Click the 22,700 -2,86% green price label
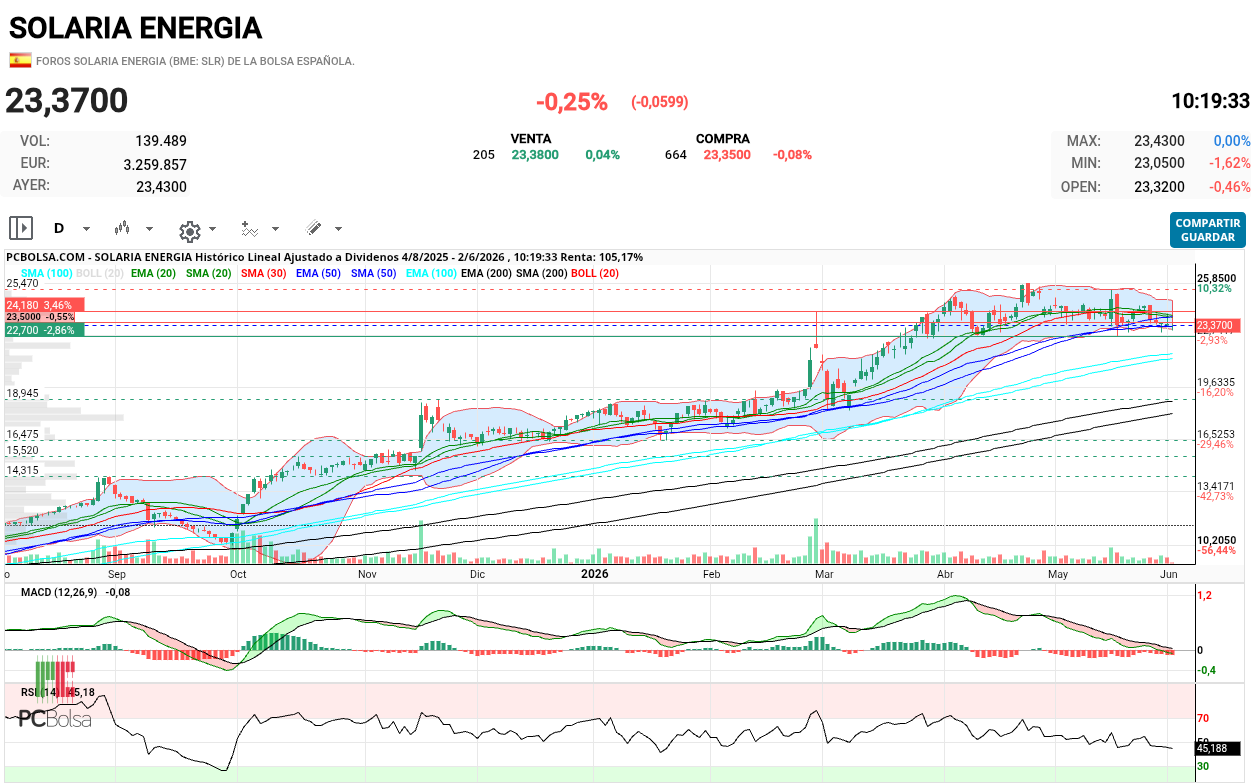 pyautogui.click(x=44, y=329)
